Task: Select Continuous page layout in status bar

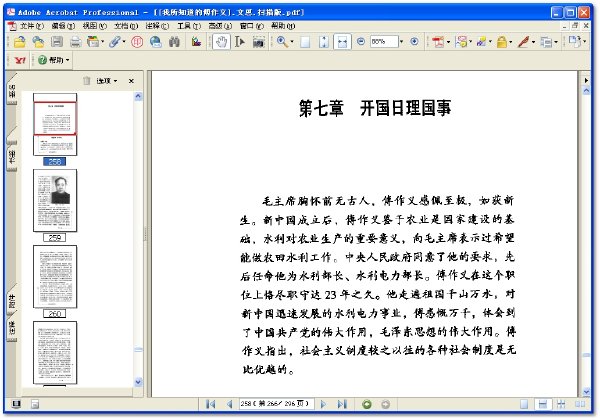Action: click(x=543, y=404)
